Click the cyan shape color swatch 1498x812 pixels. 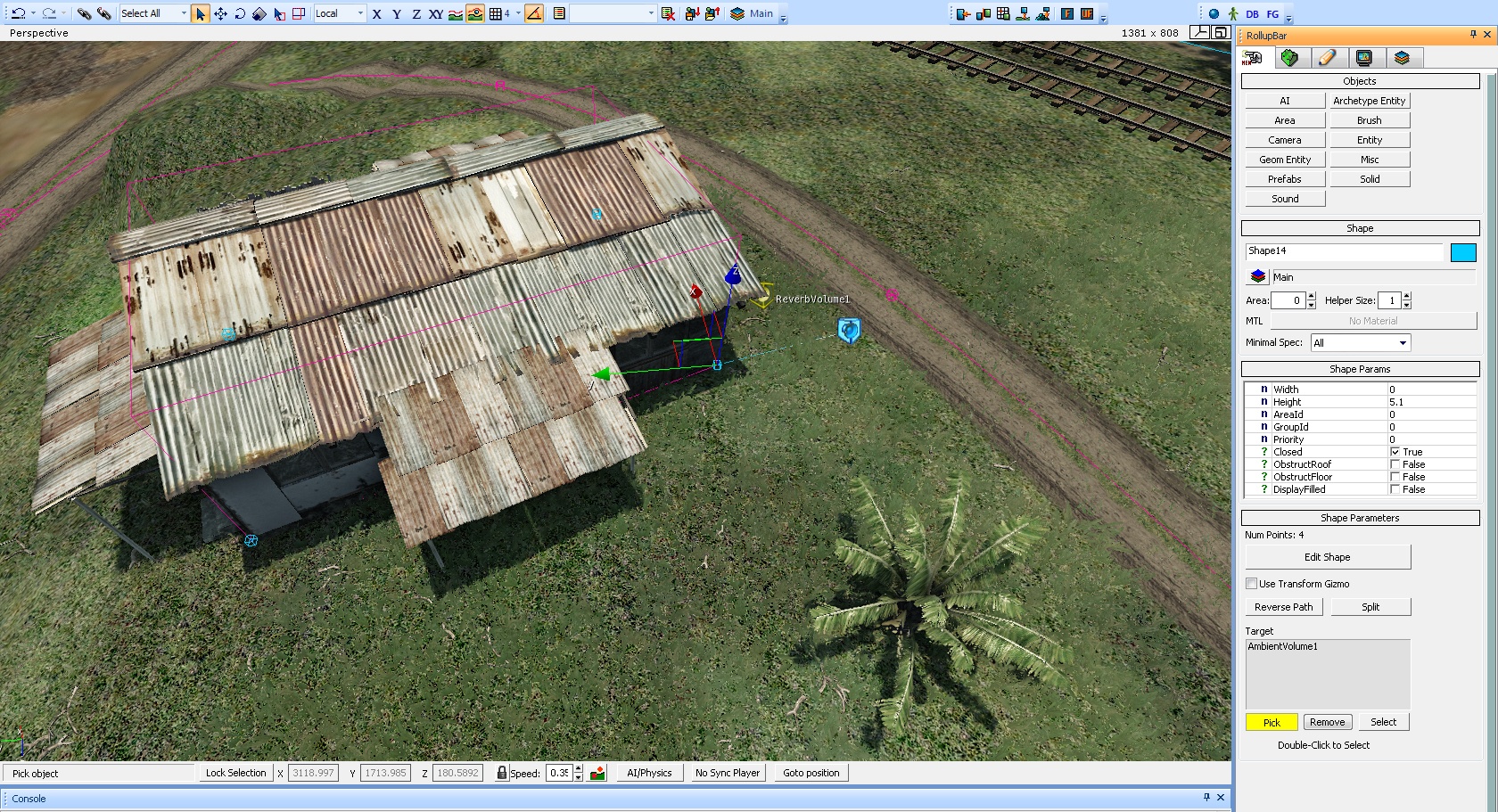pos(1463,252)
